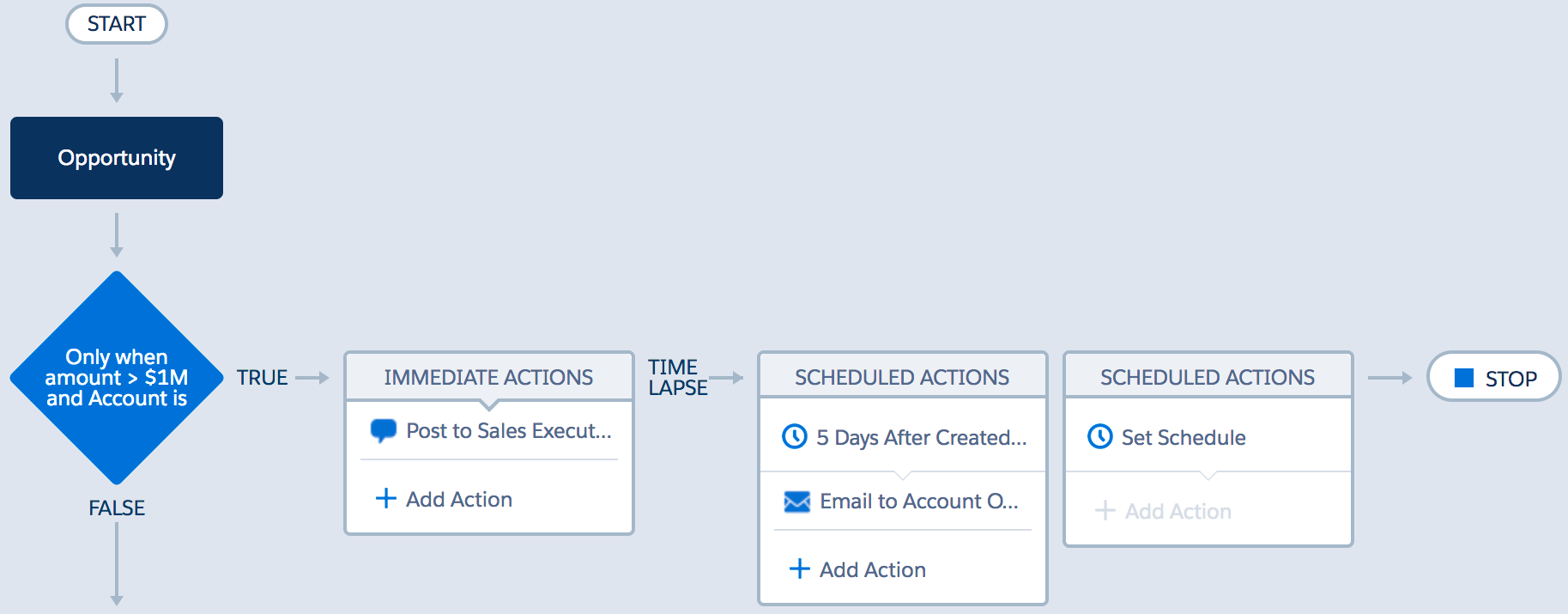Image resolution: width=1568 pixels, height=614 pixels.
Task: Click the envelope icon for Email to Account
Action: (796, 502)
